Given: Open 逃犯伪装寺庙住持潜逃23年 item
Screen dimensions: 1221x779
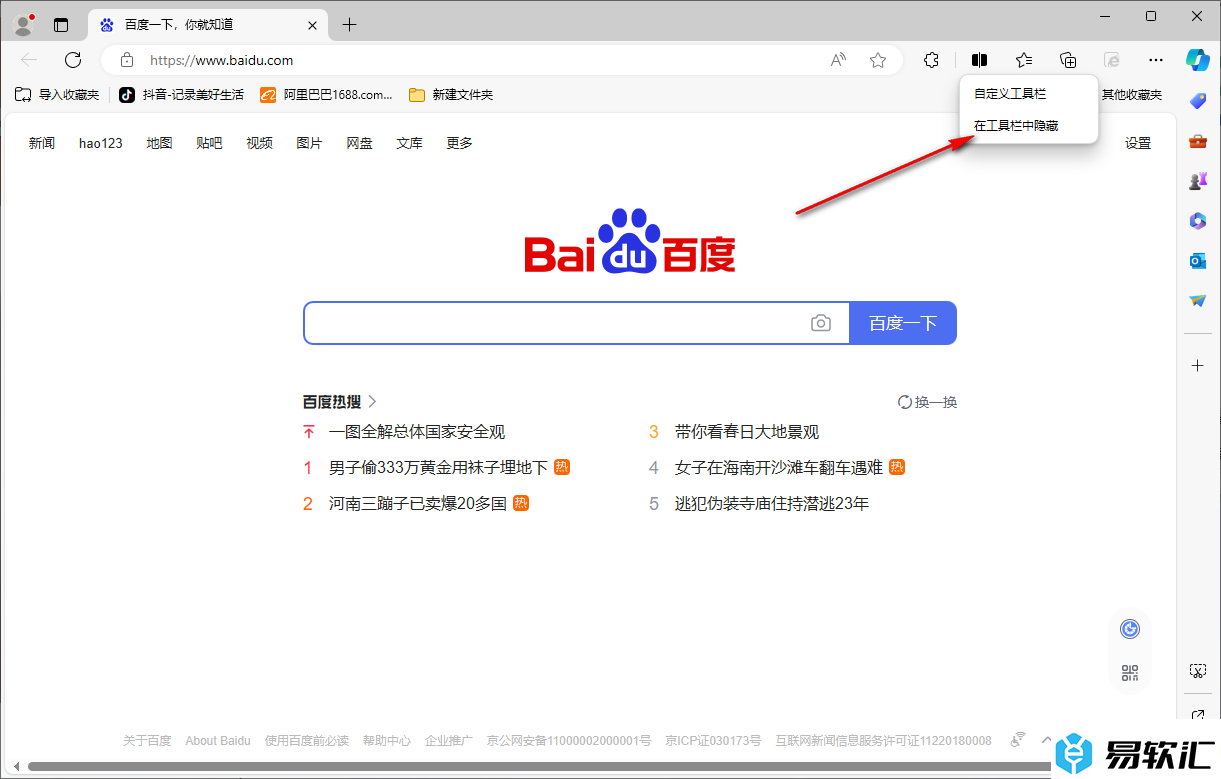Looking at the screenshot, I should coord(772,503).
